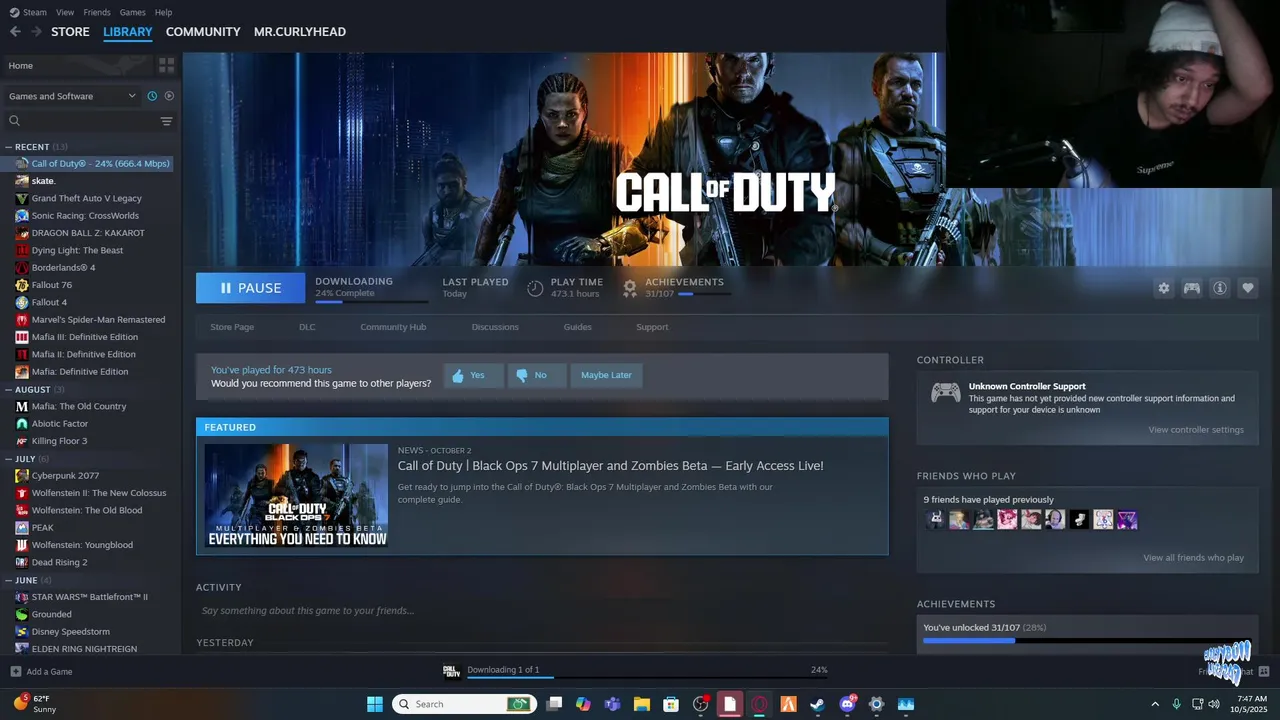Image resolution: width=1280 pixels, height=720 pixels.
Task: Click the bottom download progress bar
Action: pos(645,677)
